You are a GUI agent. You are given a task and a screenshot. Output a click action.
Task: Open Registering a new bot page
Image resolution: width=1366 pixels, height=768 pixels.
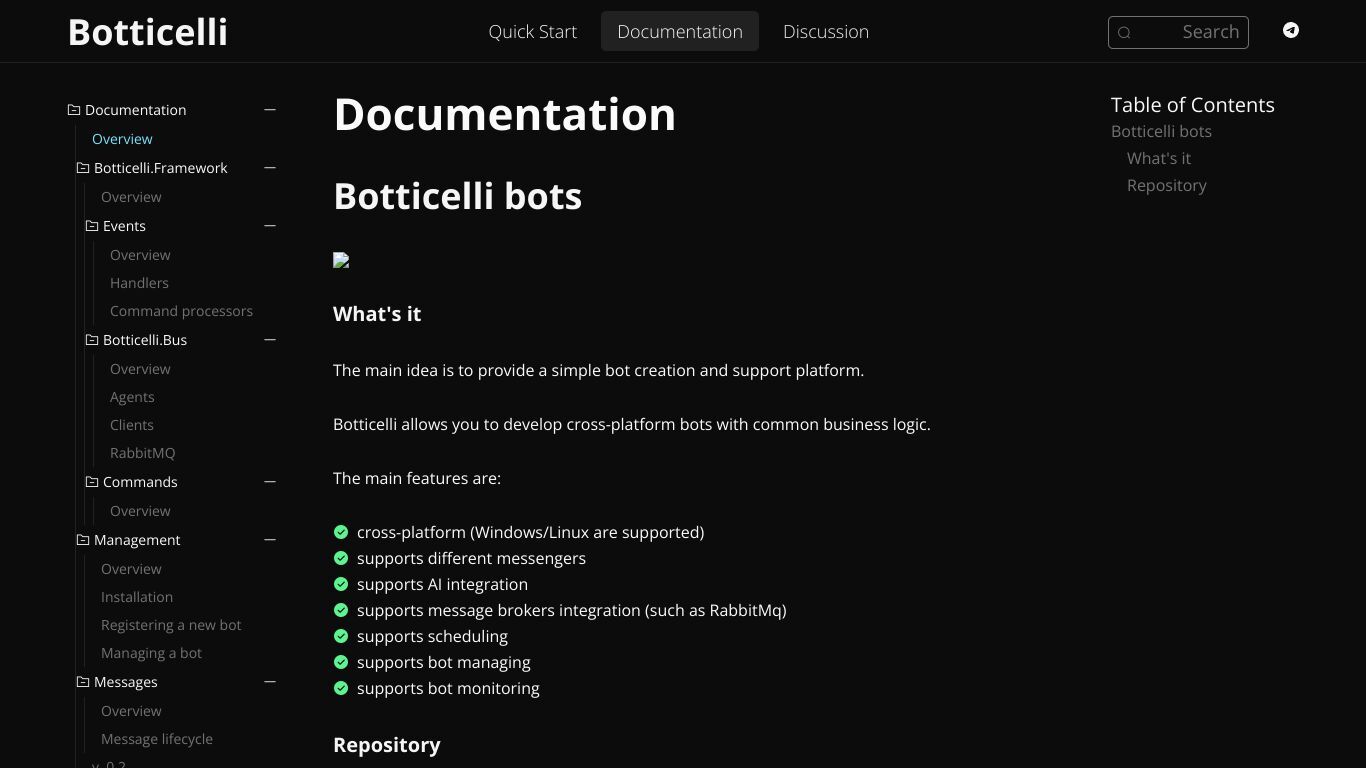click(171, 625)
